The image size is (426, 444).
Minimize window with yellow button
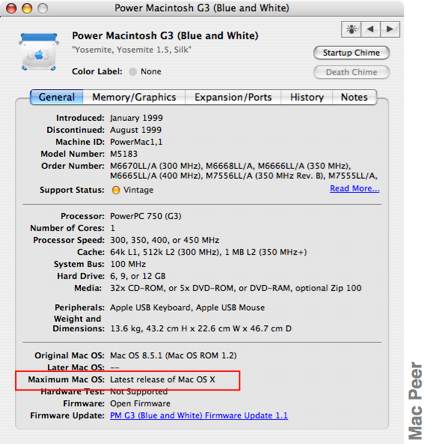click(27, 8)
